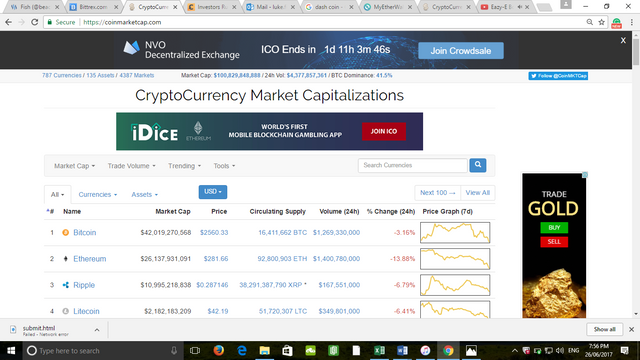Click the blue search magnifier button
This screenshot has height=360, width=640.
point(478,165)
